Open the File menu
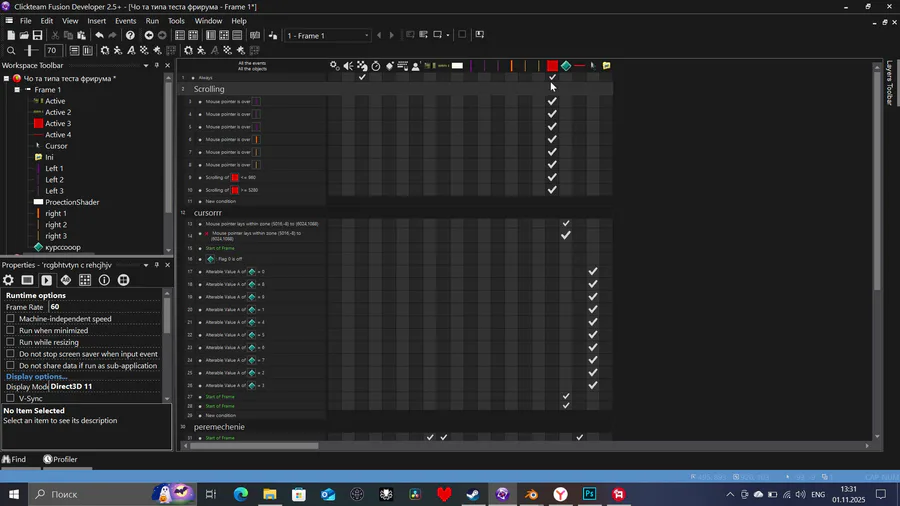900x506 pixels. point(25,21)
